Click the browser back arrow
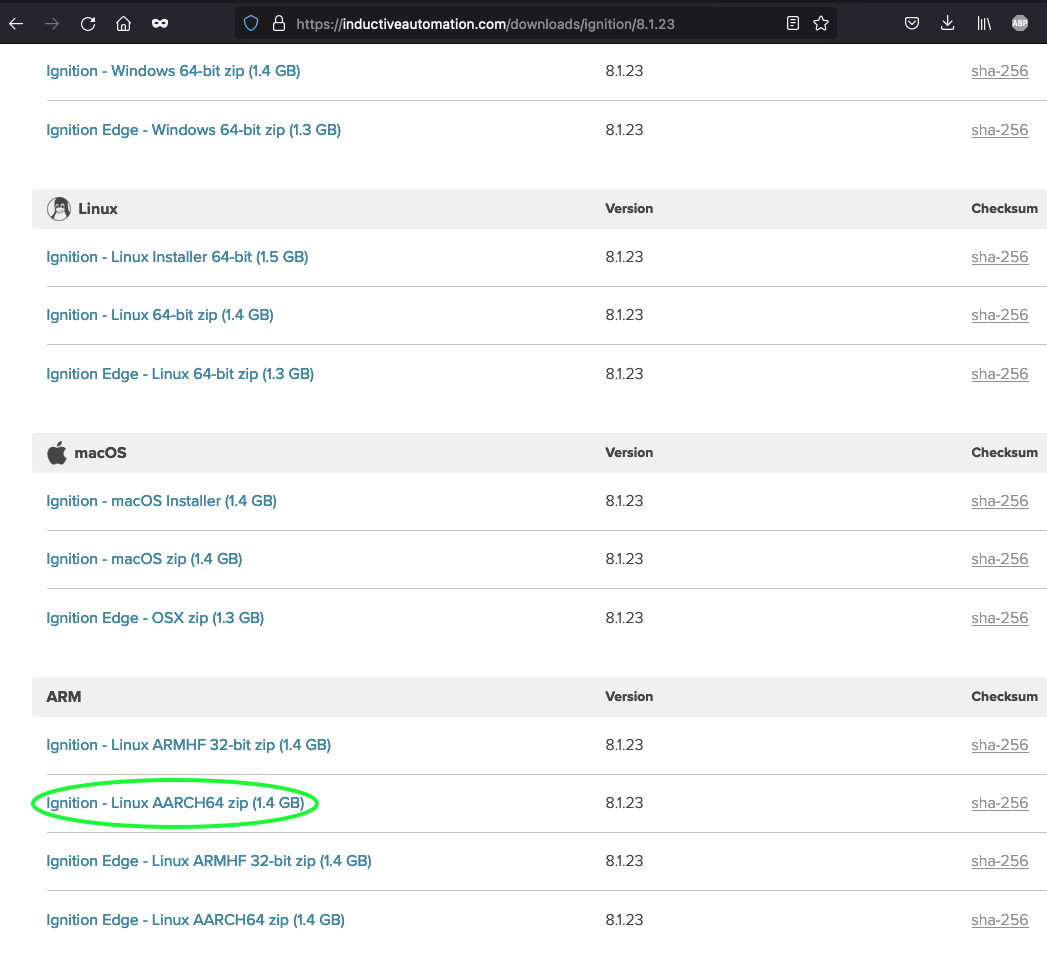Image resolution: width=1047 pixels, height=959 pixels. pyautogui.click(x=16, y=24)
